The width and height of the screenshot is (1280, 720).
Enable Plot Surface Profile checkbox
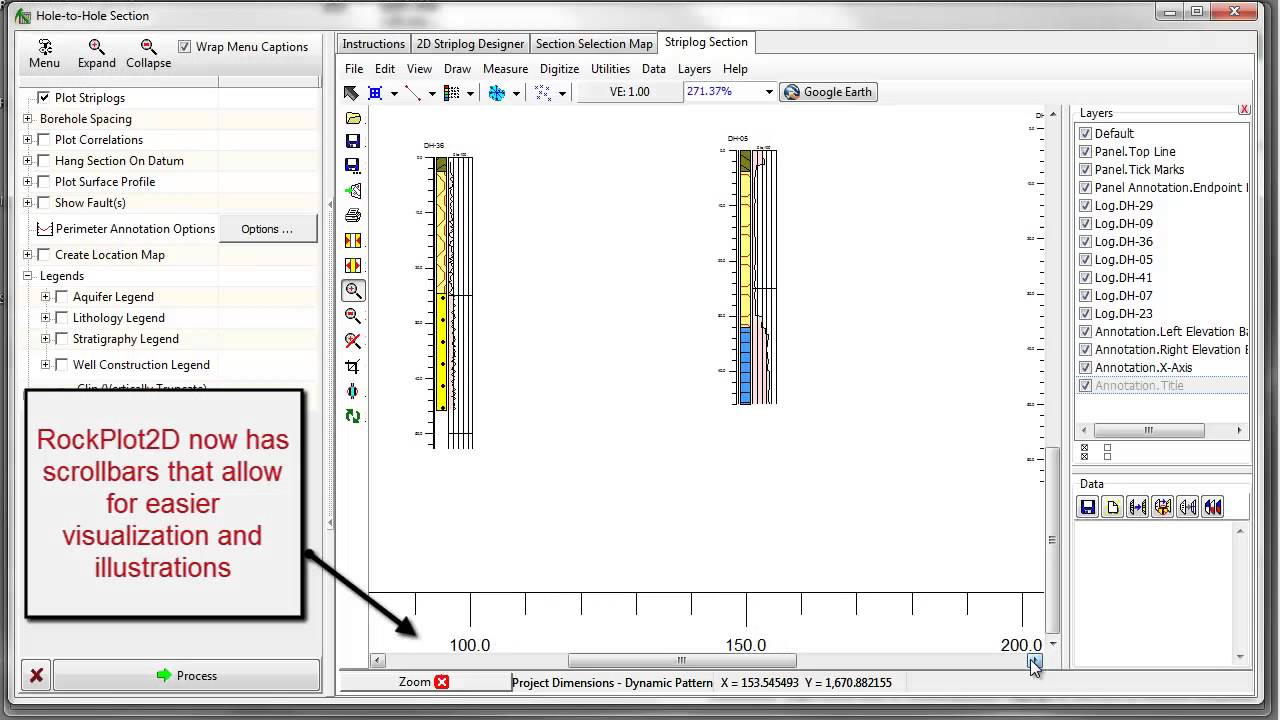[44, 182]
